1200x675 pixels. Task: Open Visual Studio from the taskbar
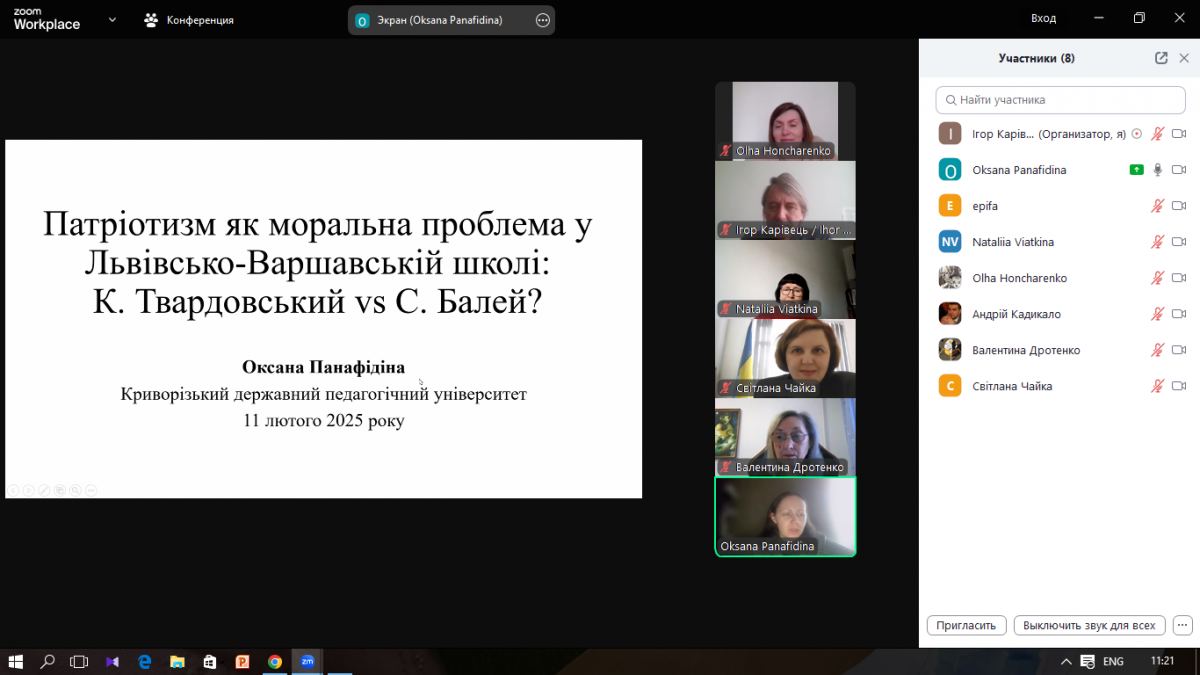[x=112, y=661]
